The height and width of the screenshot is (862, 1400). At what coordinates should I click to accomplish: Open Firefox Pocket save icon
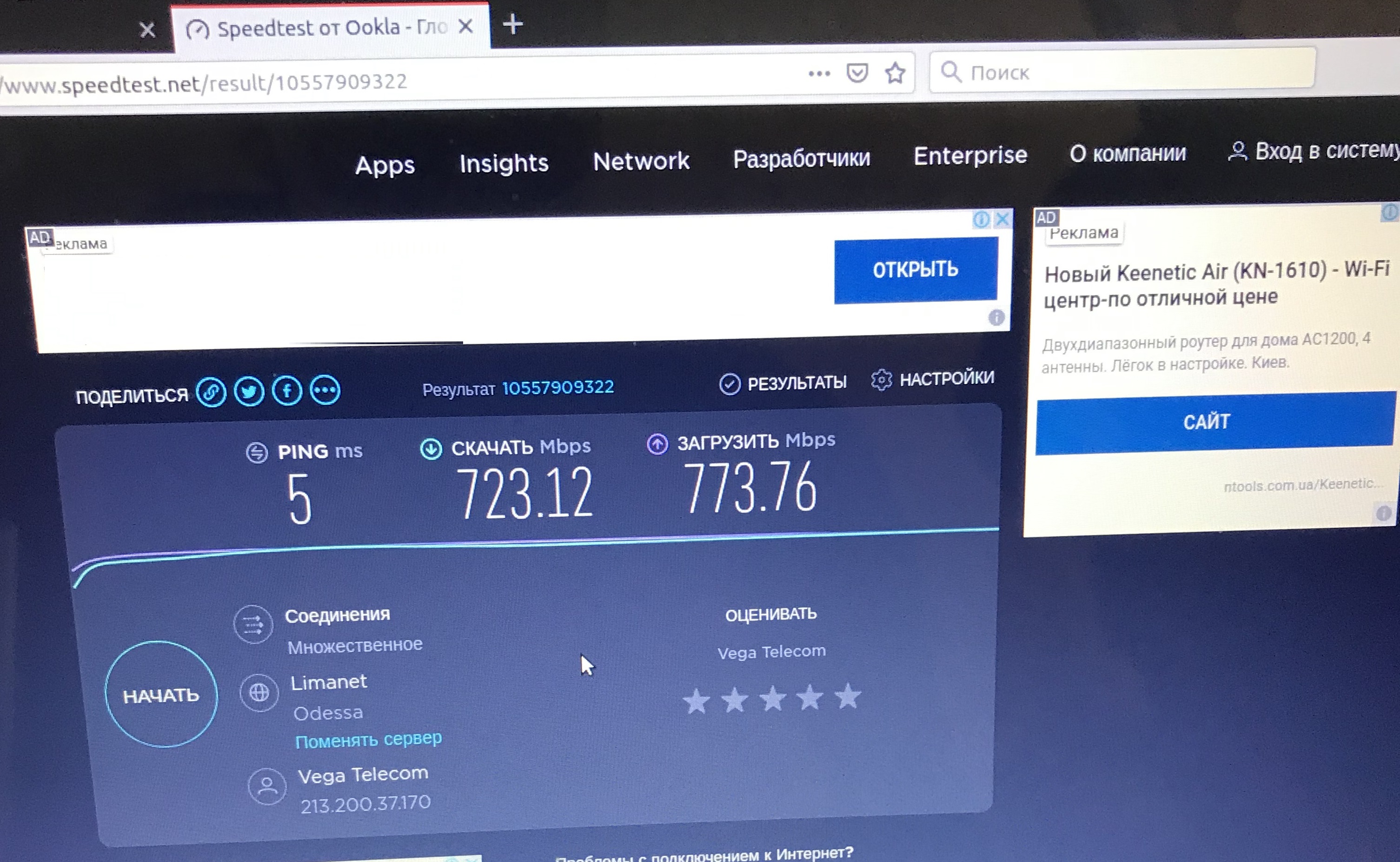coord(857,73)
